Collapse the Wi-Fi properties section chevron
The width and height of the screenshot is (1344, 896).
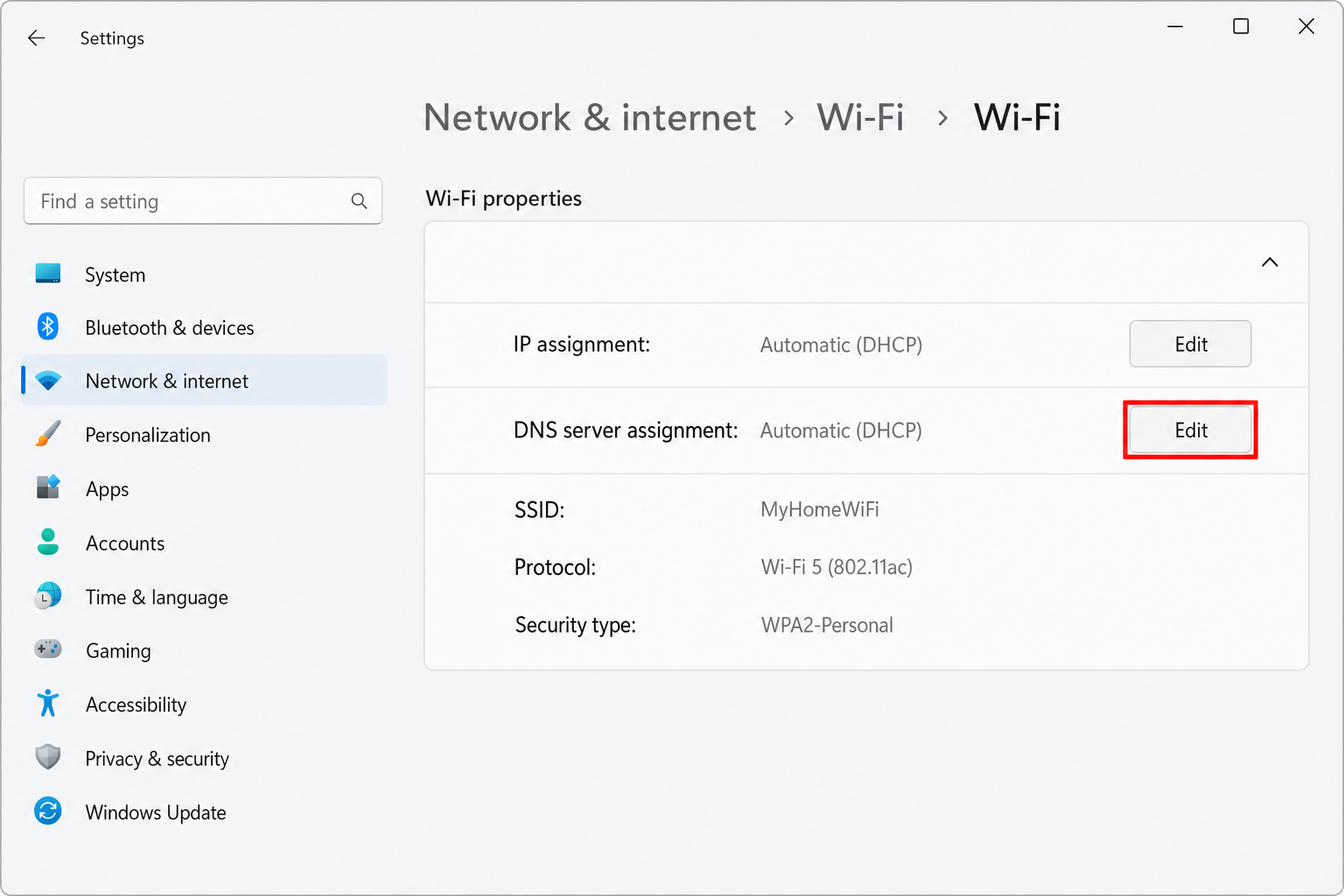point(1270,262)
